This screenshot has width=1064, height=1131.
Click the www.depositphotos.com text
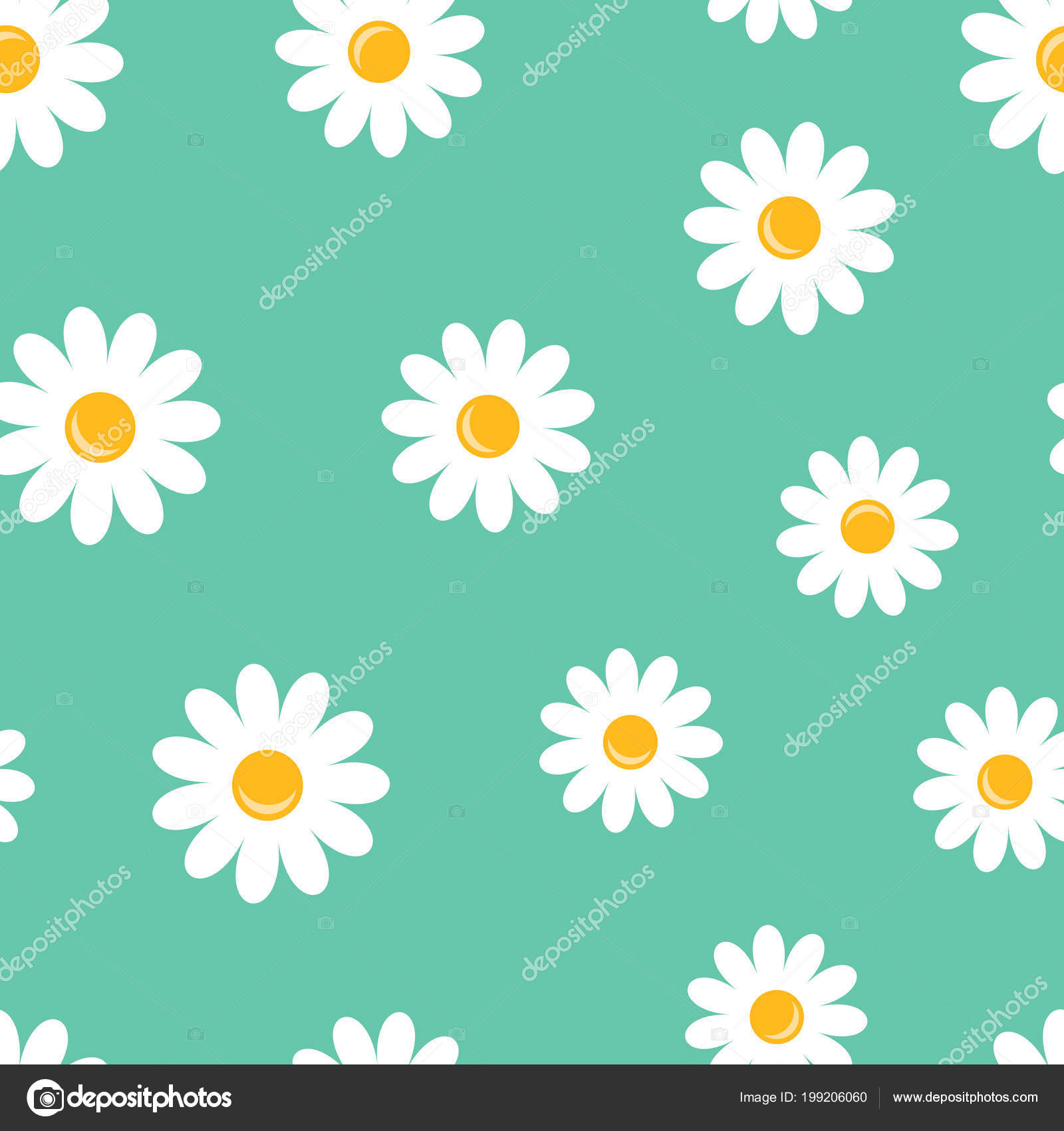[965, 1098]
